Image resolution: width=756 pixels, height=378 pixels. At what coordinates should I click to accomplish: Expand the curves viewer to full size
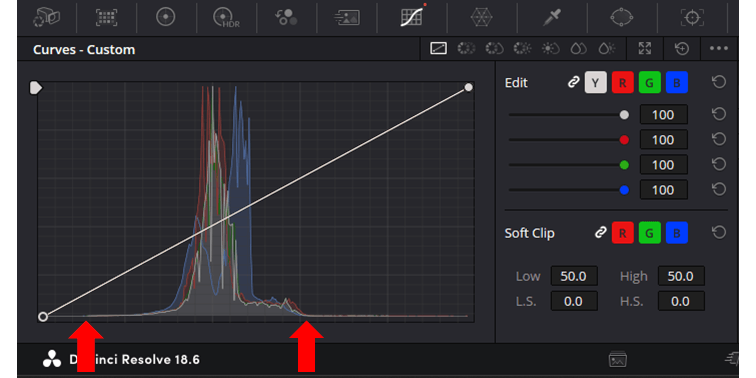click(x=645, y=48)
